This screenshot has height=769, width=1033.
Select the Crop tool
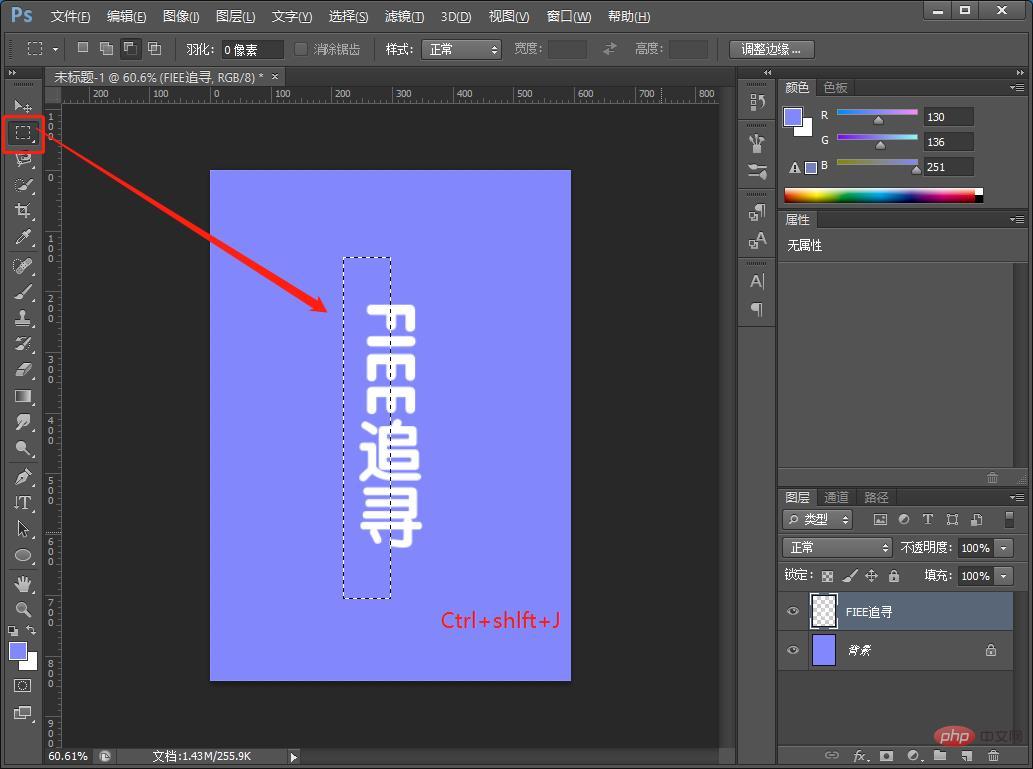click(x=23, y=211)
